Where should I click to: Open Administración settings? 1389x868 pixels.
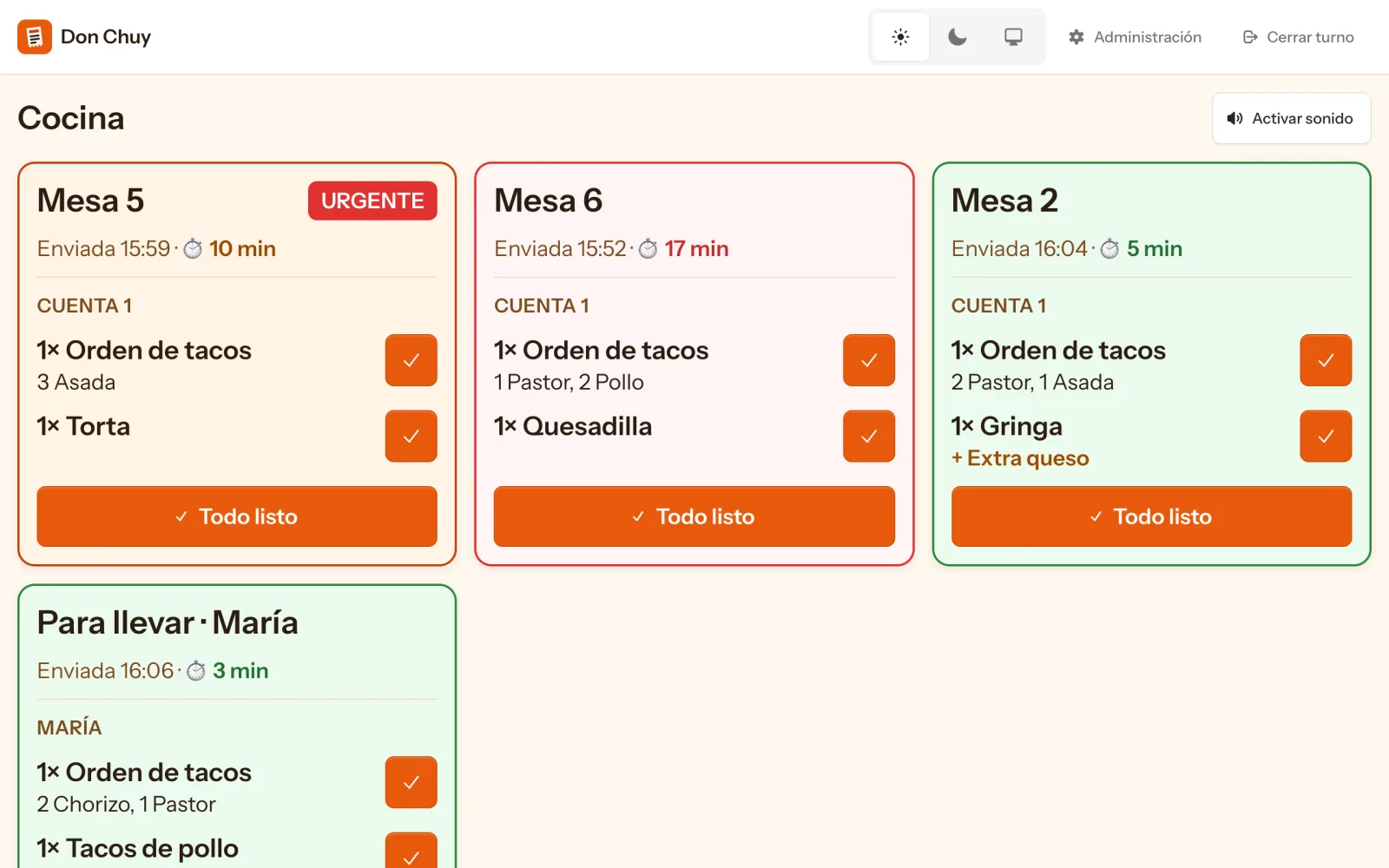tap(1135, 36)
